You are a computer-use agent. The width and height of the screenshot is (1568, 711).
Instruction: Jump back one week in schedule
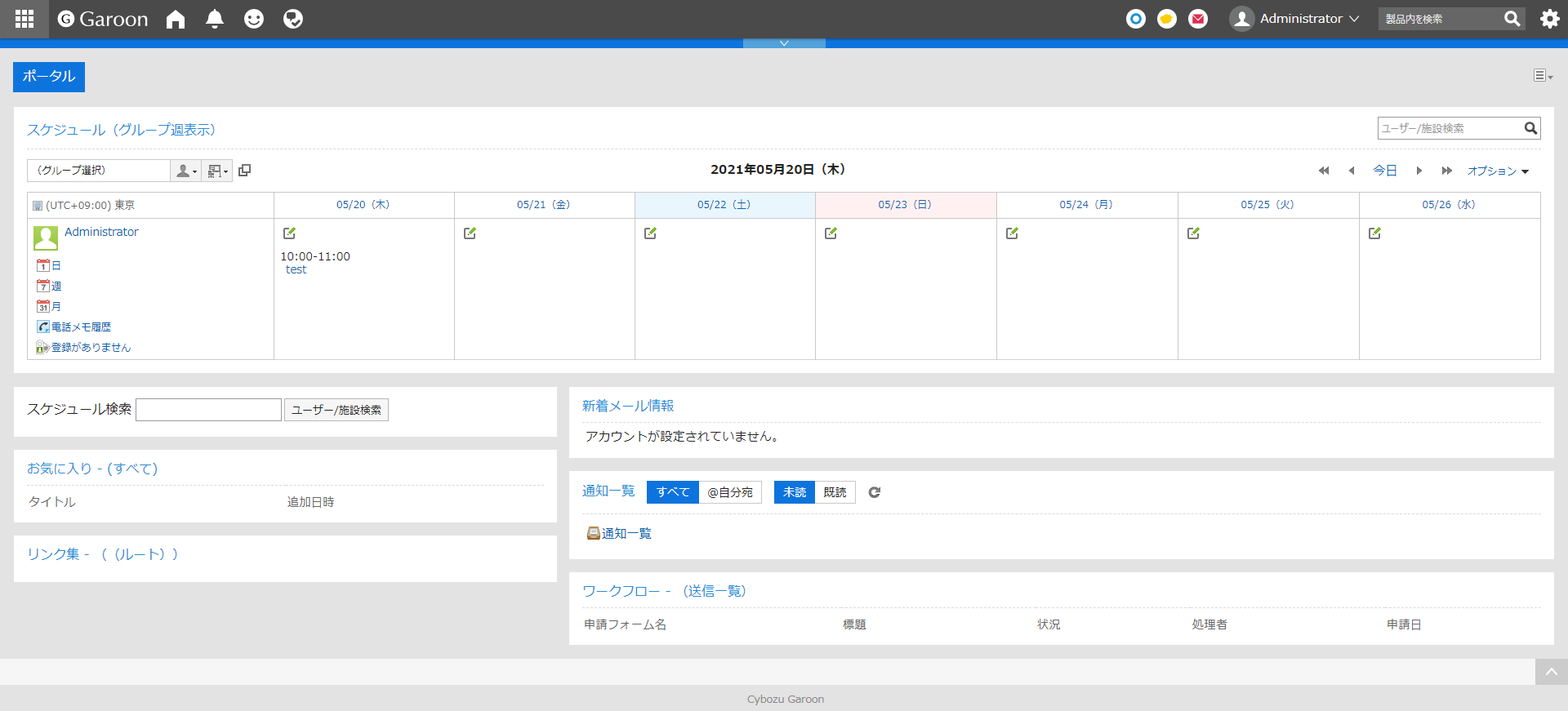(1324, 171)
